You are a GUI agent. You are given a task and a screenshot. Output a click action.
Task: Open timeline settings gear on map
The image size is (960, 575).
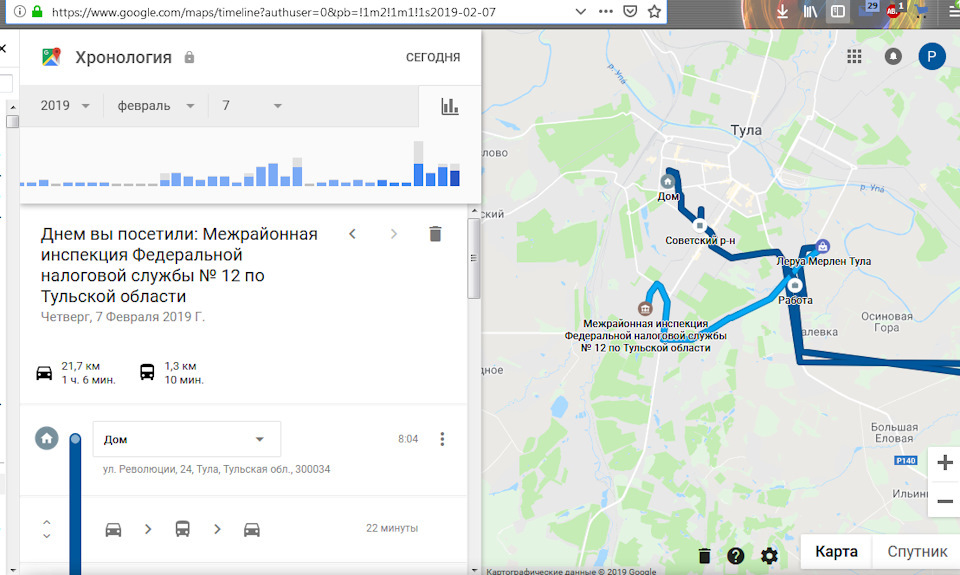(769, 555)
